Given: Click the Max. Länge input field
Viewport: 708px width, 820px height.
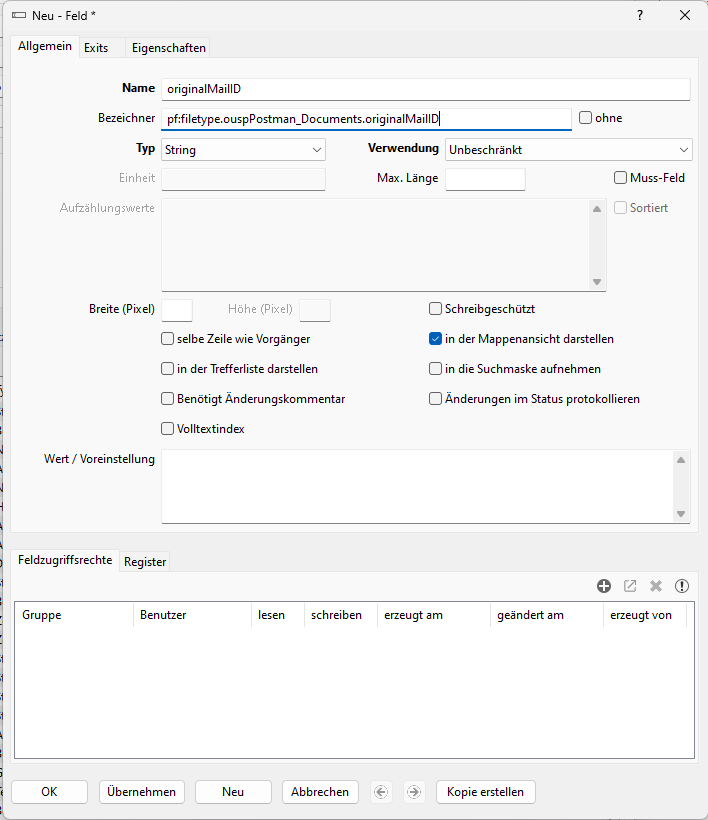Looking at the screenshot, I should (485, 179).
